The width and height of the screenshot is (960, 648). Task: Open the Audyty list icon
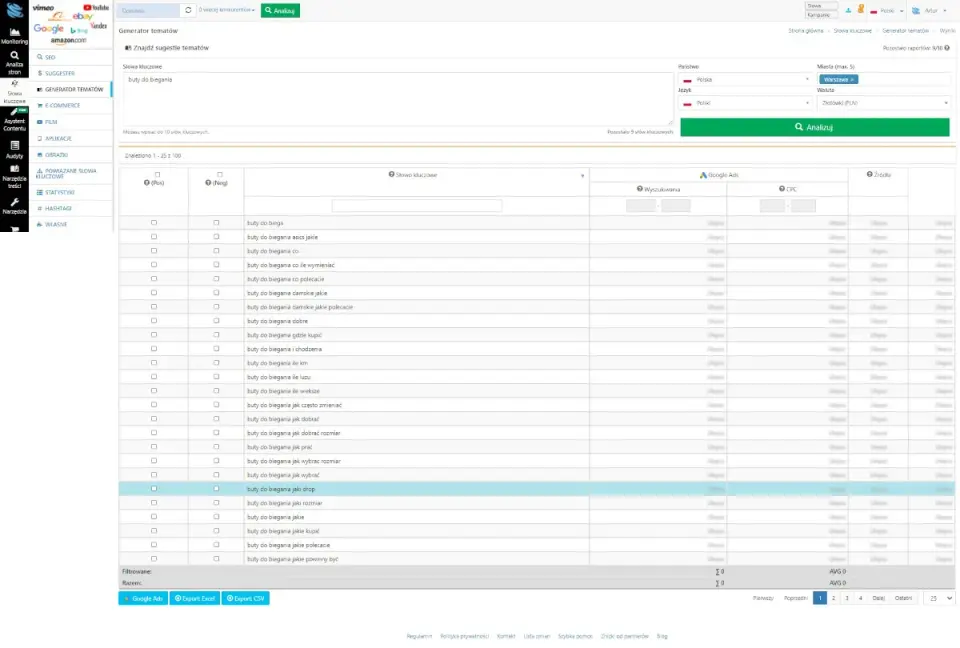coord(15,146)
